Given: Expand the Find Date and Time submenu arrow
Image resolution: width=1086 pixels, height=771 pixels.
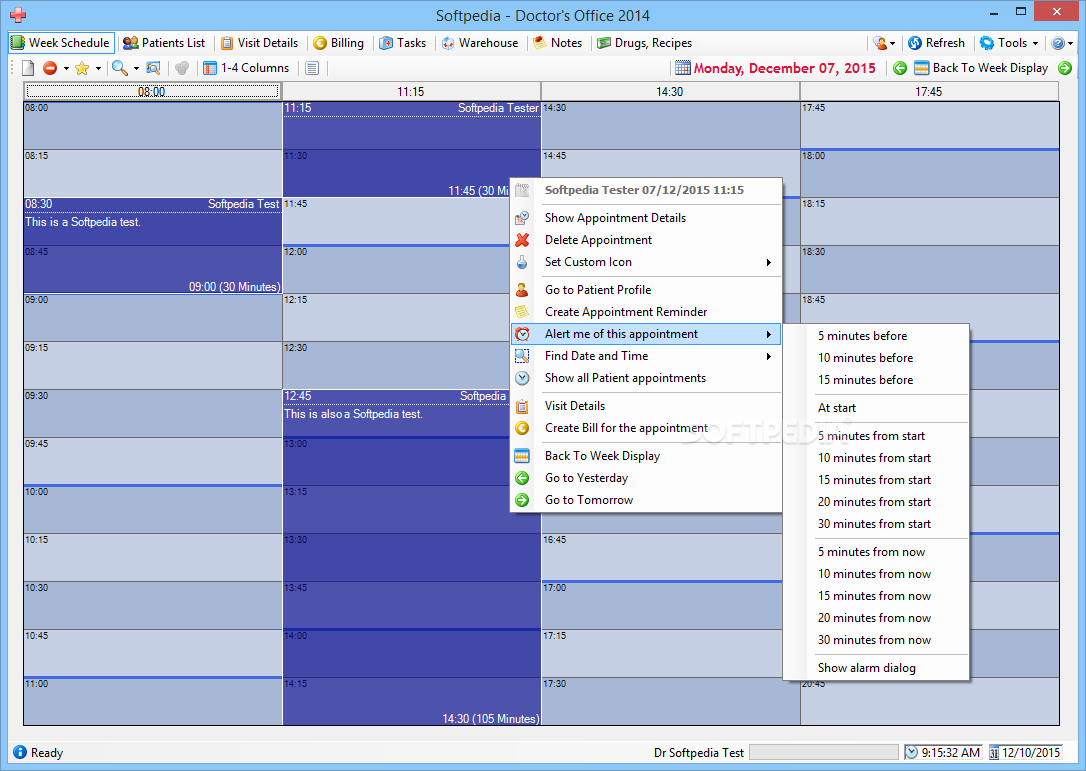Looking at the screenshot, I should point(769,356).
